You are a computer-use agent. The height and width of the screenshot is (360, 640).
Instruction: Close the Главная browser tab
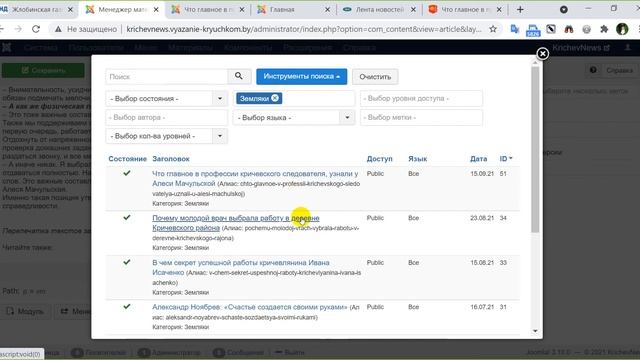[x=327, y=9]
